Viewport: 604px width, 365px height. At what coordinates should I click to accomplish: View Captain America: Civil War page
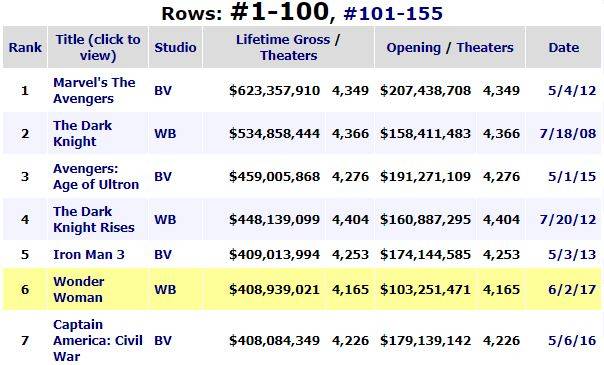pos(98,340)
